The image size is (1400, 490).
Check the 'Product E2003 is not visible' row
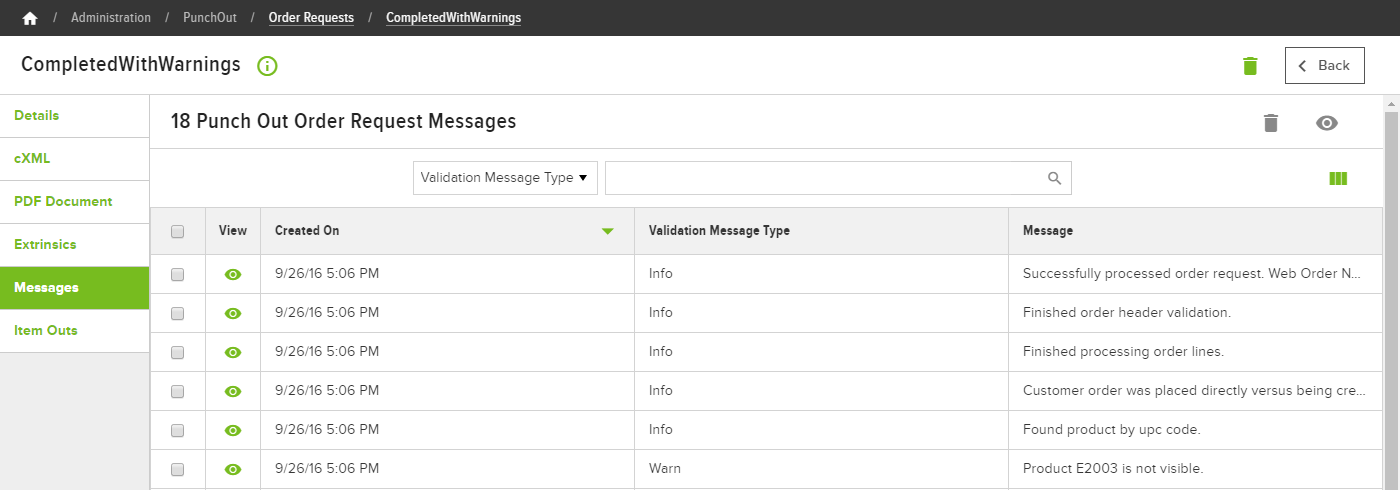pyautogui.click(x=178, y=469)
